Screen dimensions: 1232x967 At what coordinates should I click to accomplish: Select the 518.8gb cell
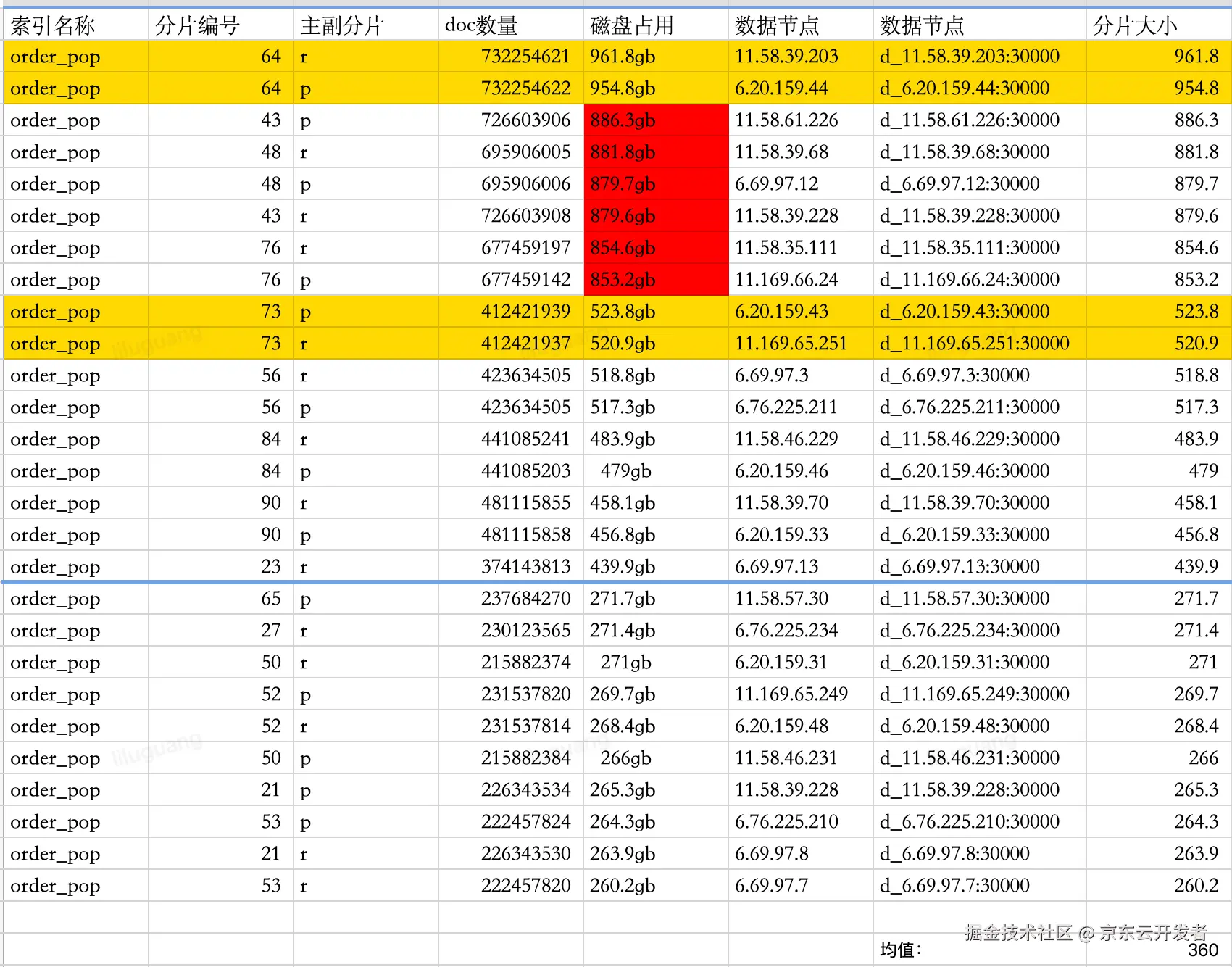click(x=656, y=375)
